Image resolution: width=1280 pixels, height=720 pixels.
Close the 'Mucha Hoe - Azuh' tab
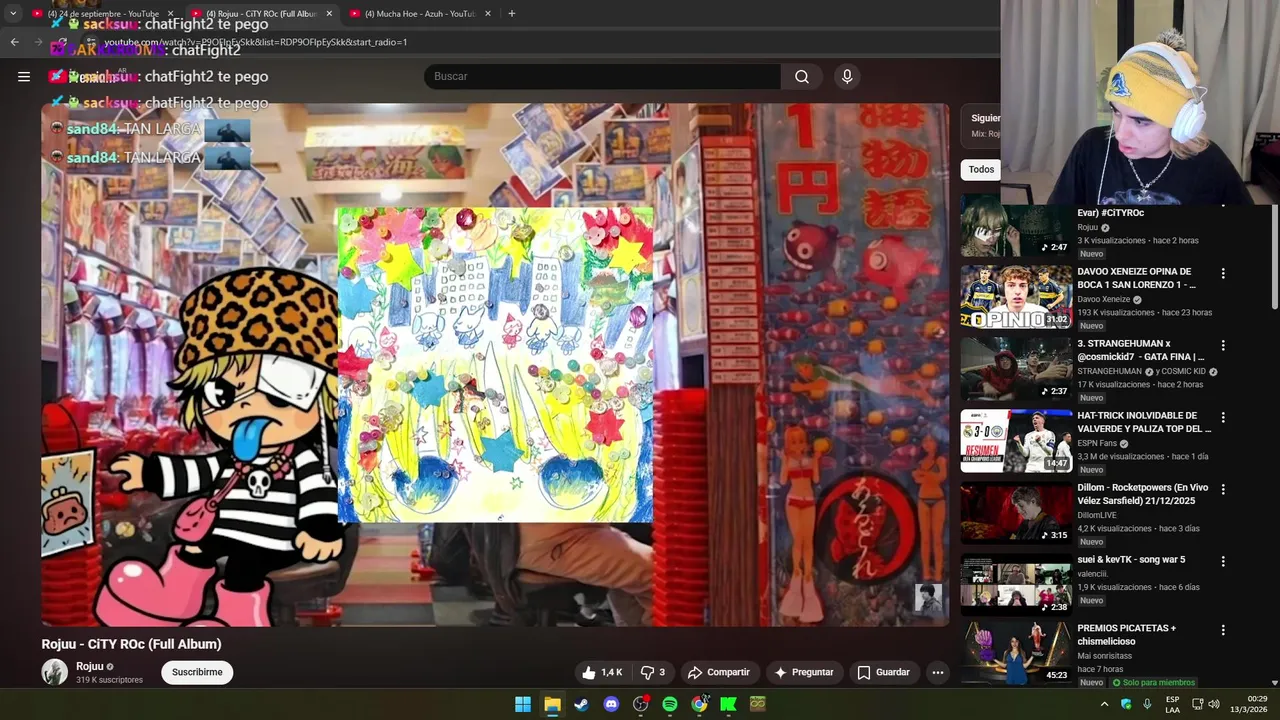488,13
